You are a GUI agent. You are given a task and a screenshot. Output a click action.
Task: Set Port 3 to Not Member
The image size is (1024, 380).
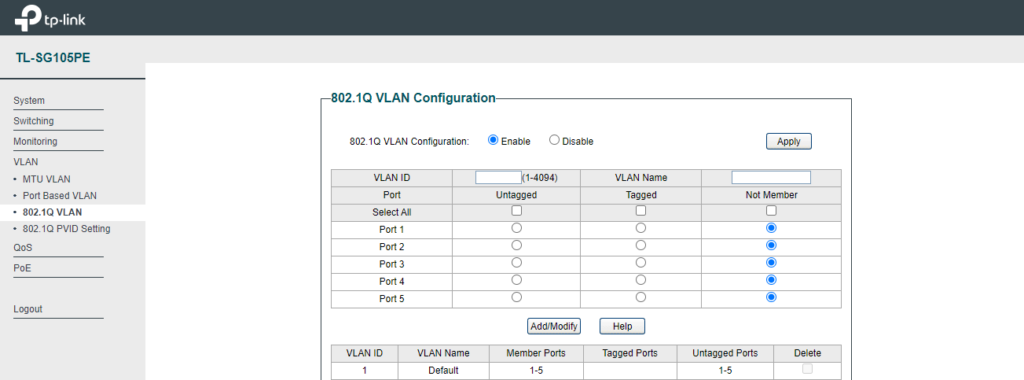coord(771,262)
